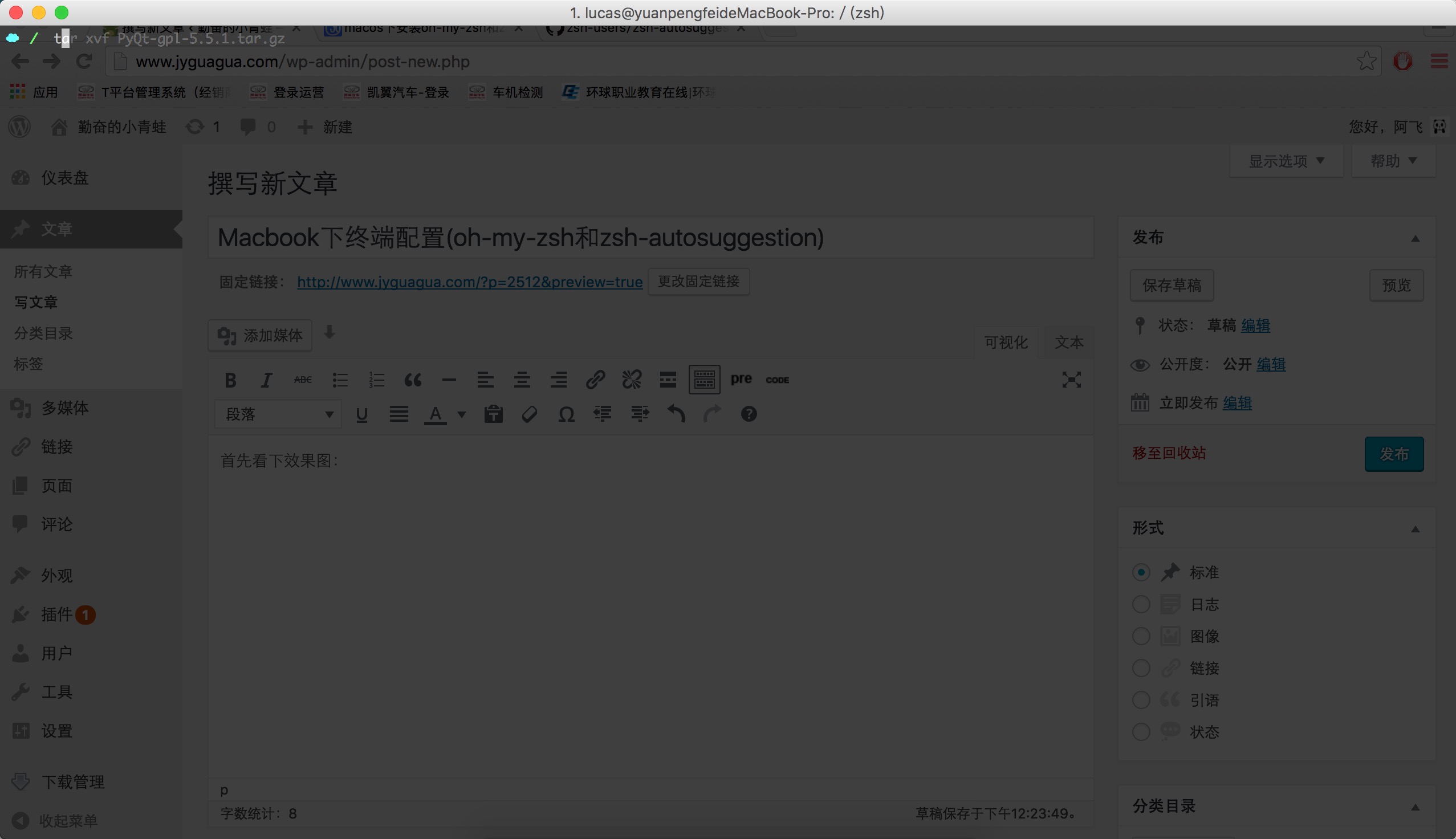Align text right
1456x839 pixels.
558,380
